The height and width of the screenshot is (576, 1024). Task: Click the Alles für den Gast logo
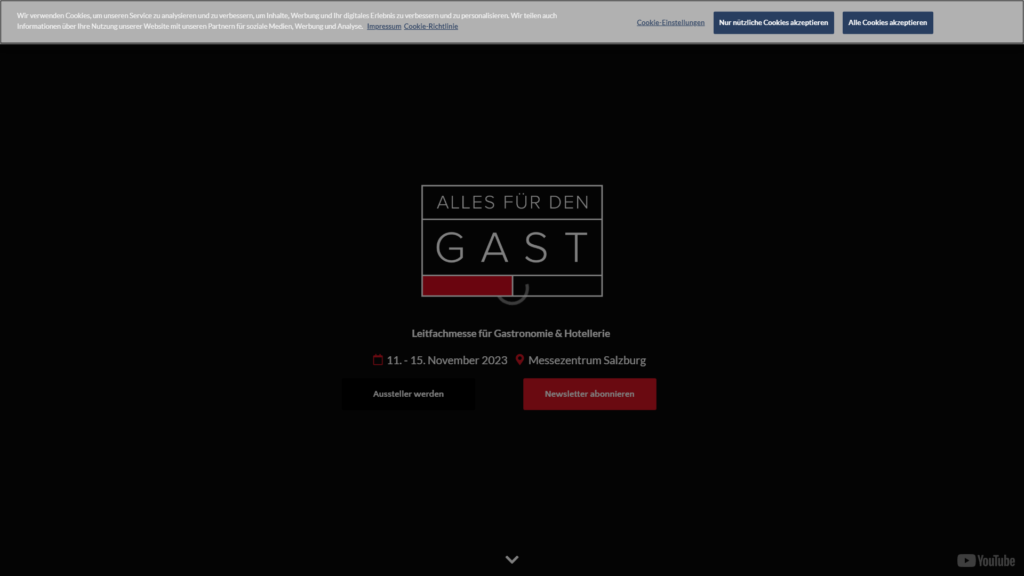512,240
